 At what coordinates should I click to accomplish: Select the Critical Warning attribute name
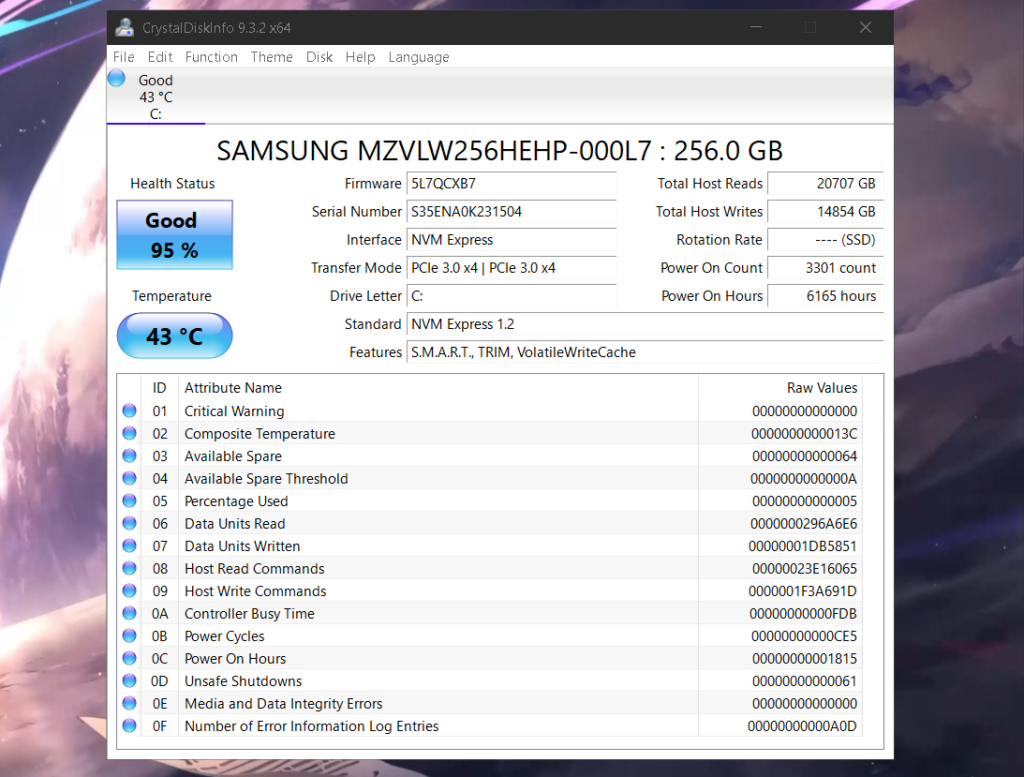click(234, 411)
